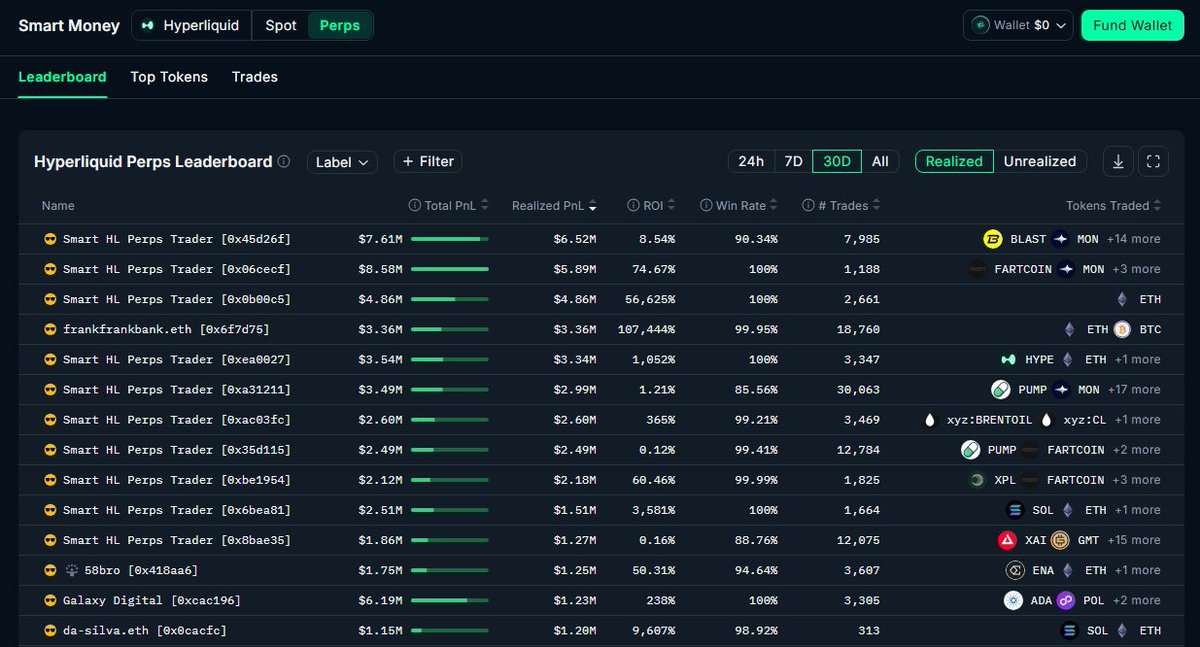Image resolution: width=1200 pixels, height=647 pixels.
Task: Show Realized PnL view
Action: point(954,161)
